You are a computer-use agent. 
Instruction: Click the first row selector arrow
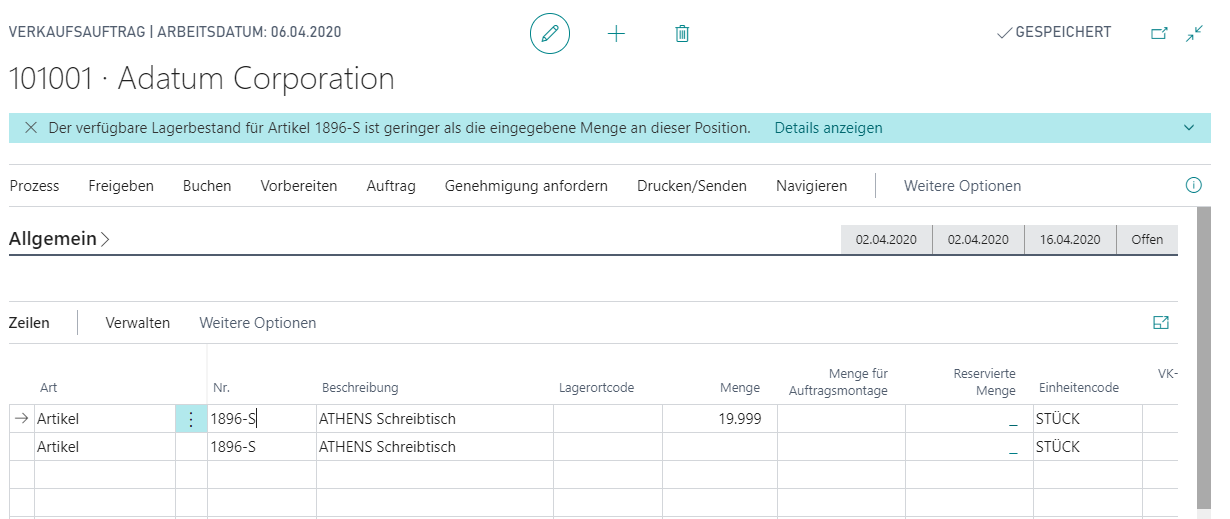coord(22,419)
